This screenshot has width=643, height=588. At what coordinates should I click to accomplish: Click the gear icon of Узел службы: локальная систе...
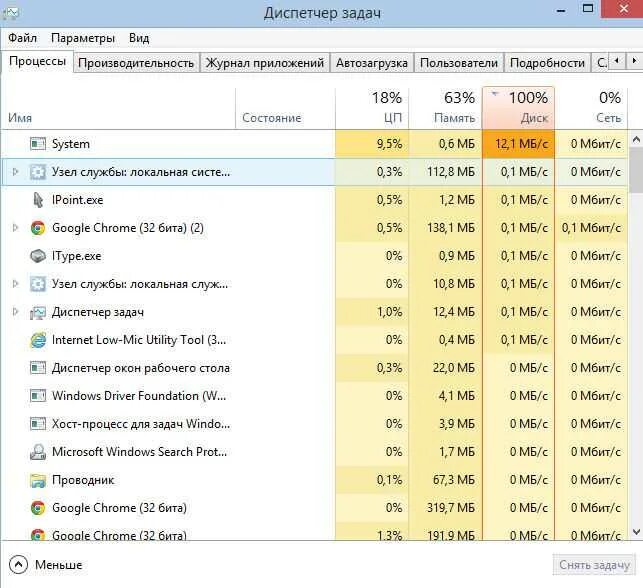coord(38,172)
